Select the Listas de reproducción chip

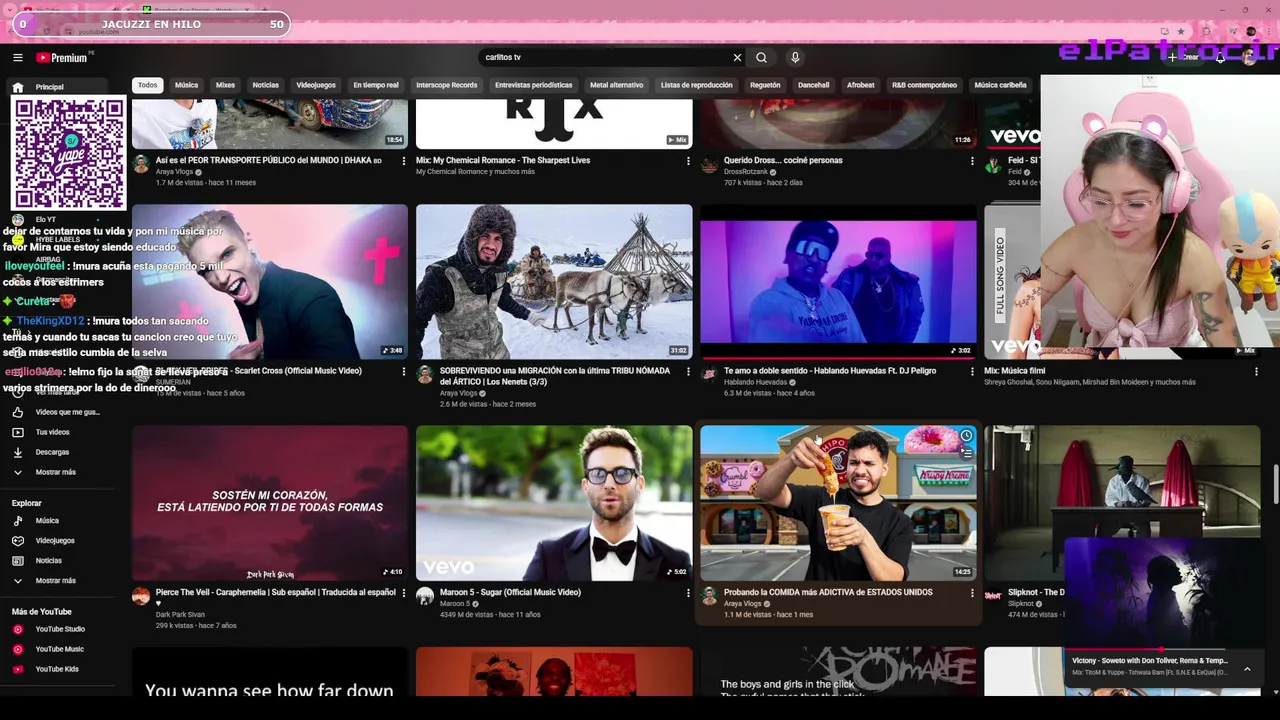coord(697,85)
